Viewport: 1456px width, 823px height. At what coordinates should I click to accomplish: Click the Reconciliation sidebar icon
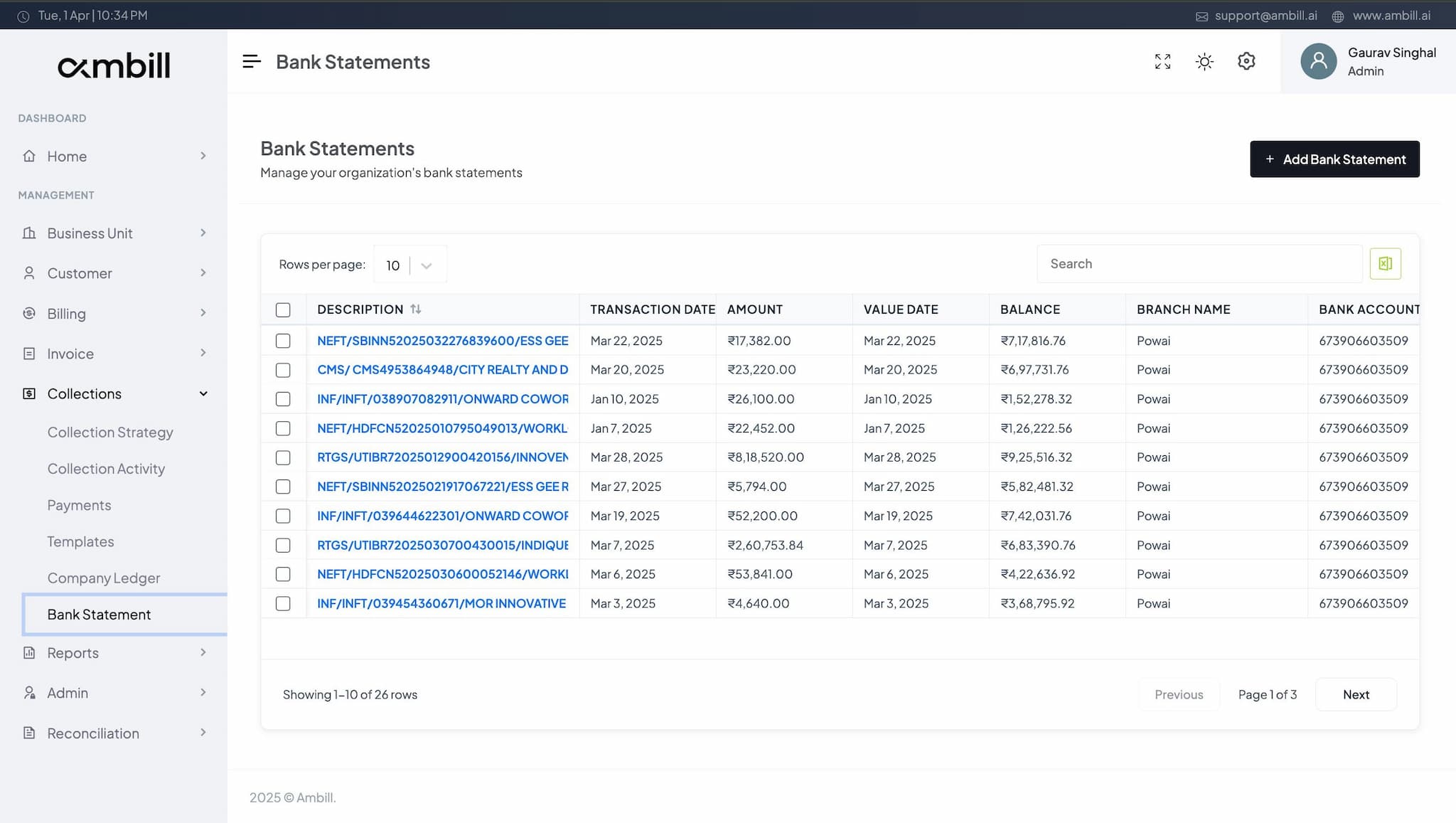29,733
